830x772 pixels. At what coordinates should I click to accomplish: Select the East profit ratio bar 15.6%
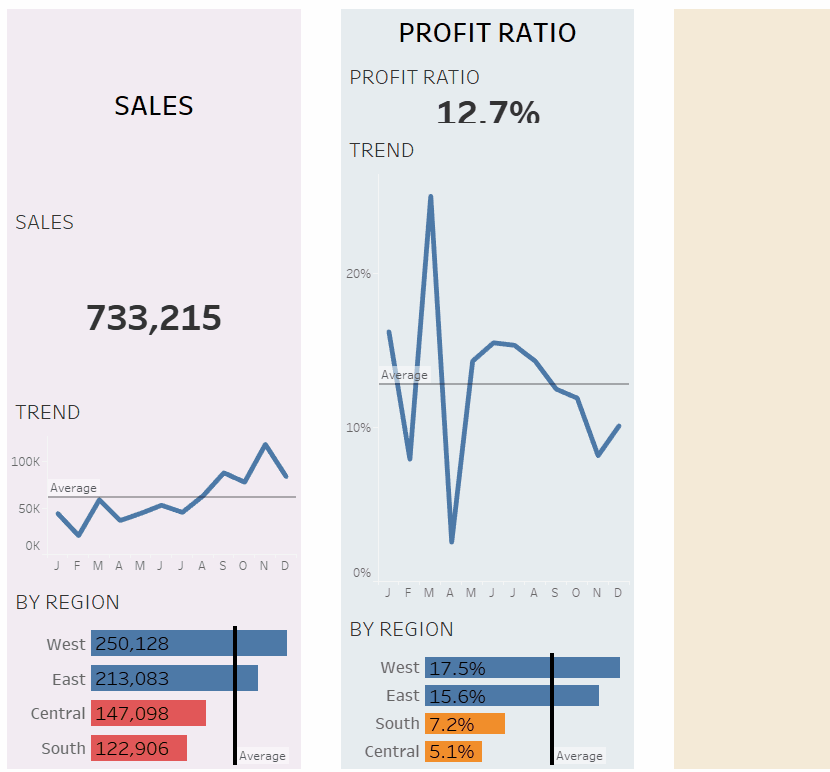click(x=511, y=696)
